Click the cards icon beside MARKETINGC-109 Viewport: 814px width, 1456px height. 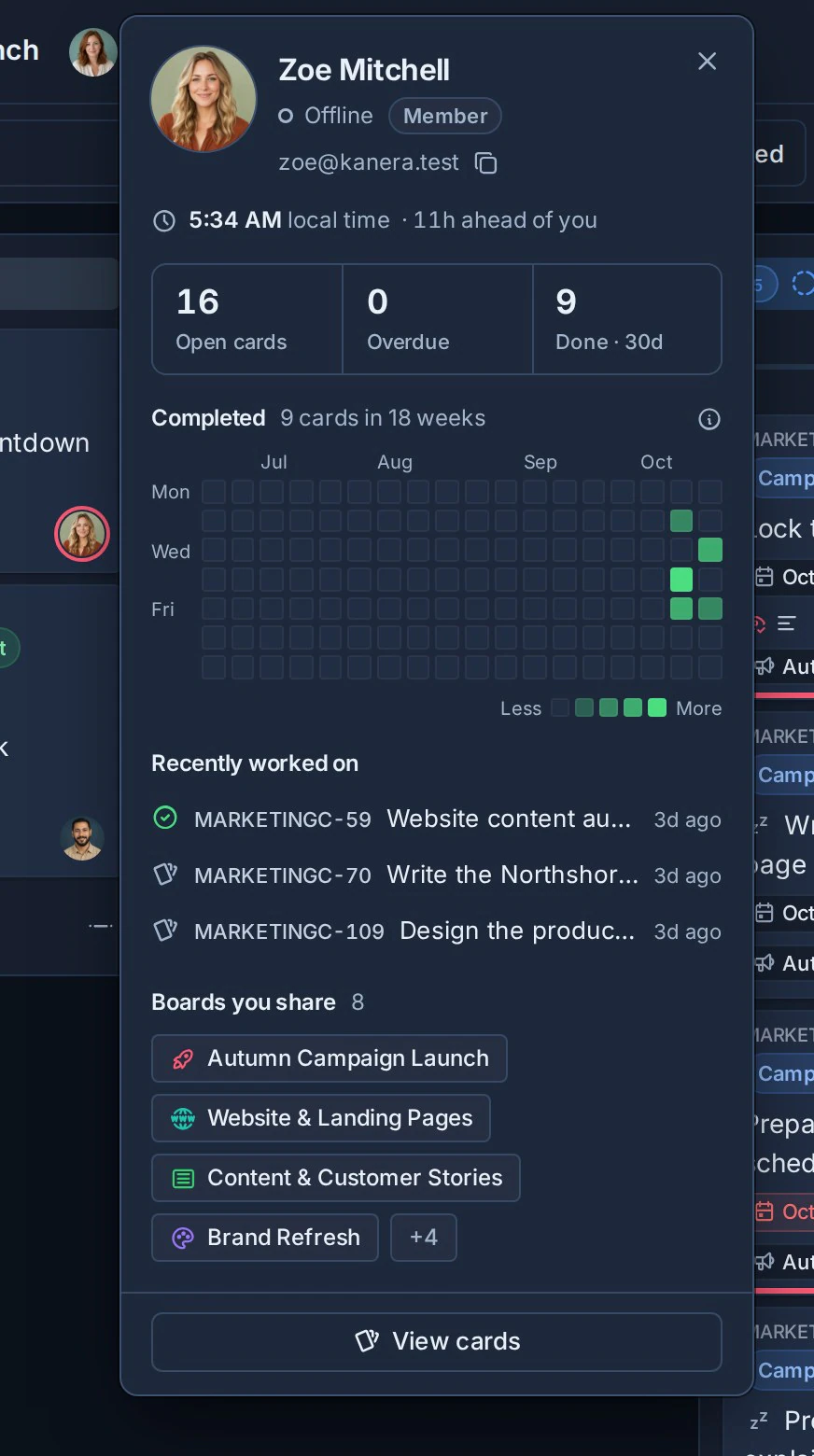click(x=165, y=931)
